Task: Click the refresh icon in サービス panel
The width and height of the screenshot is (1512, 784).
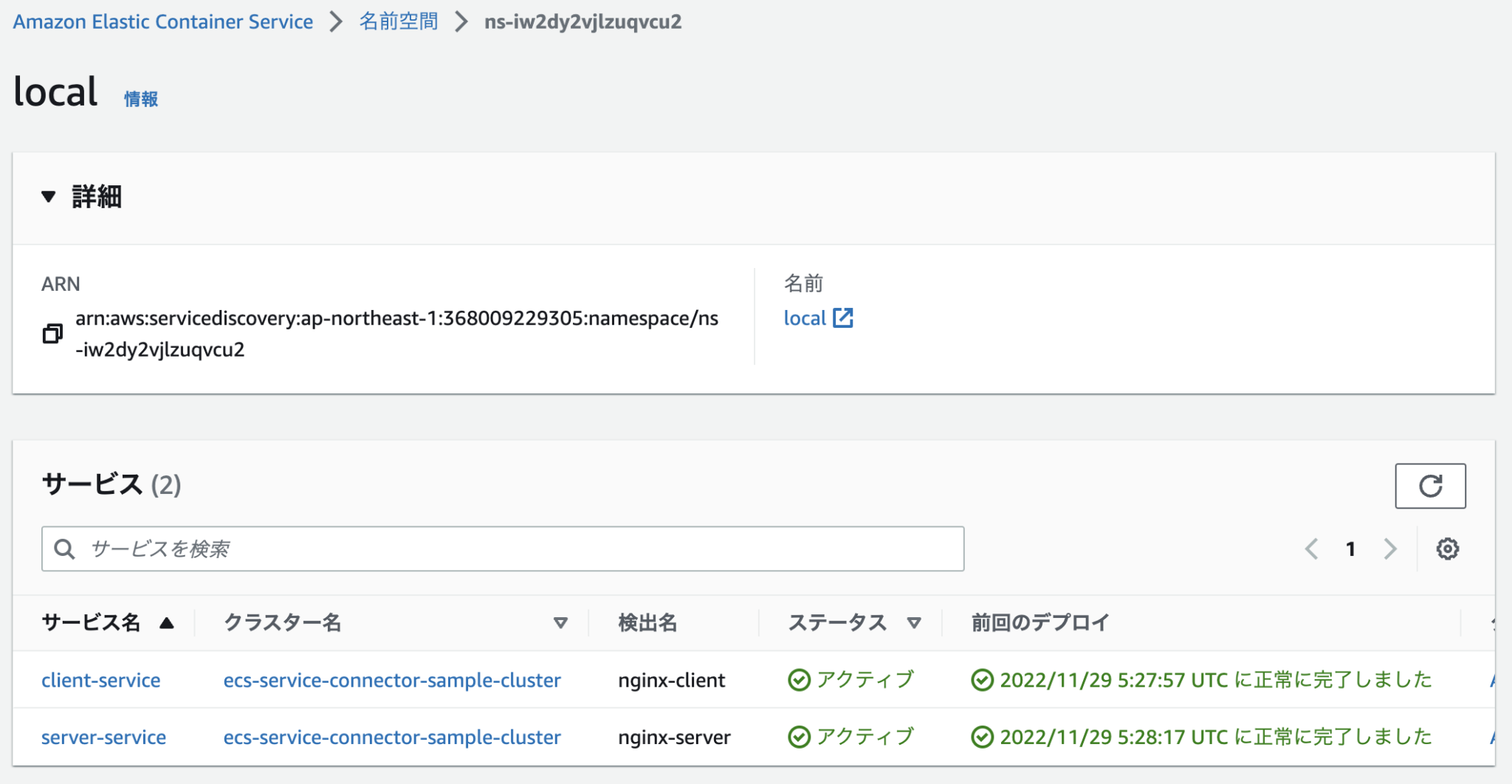Action: [x=1430, y=486]
